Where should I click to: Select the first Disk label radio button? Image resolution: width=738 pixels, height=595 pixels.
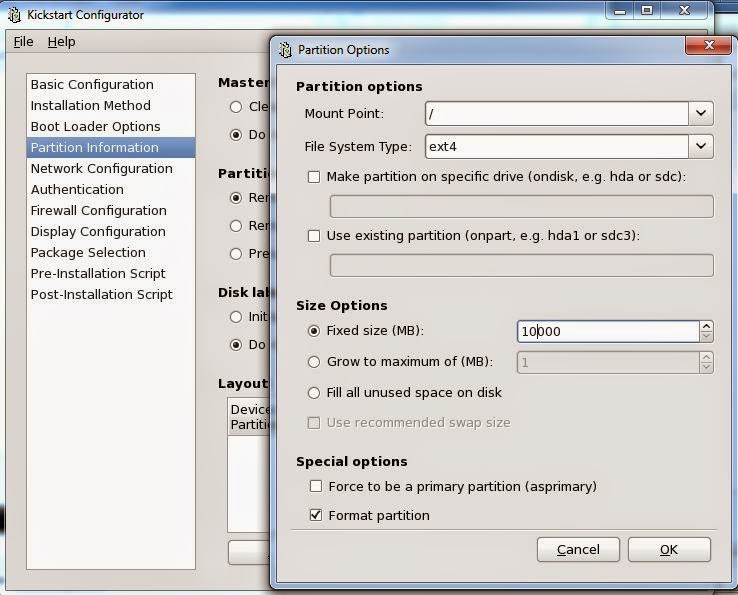pyautogui.click(x=236, y=317)
